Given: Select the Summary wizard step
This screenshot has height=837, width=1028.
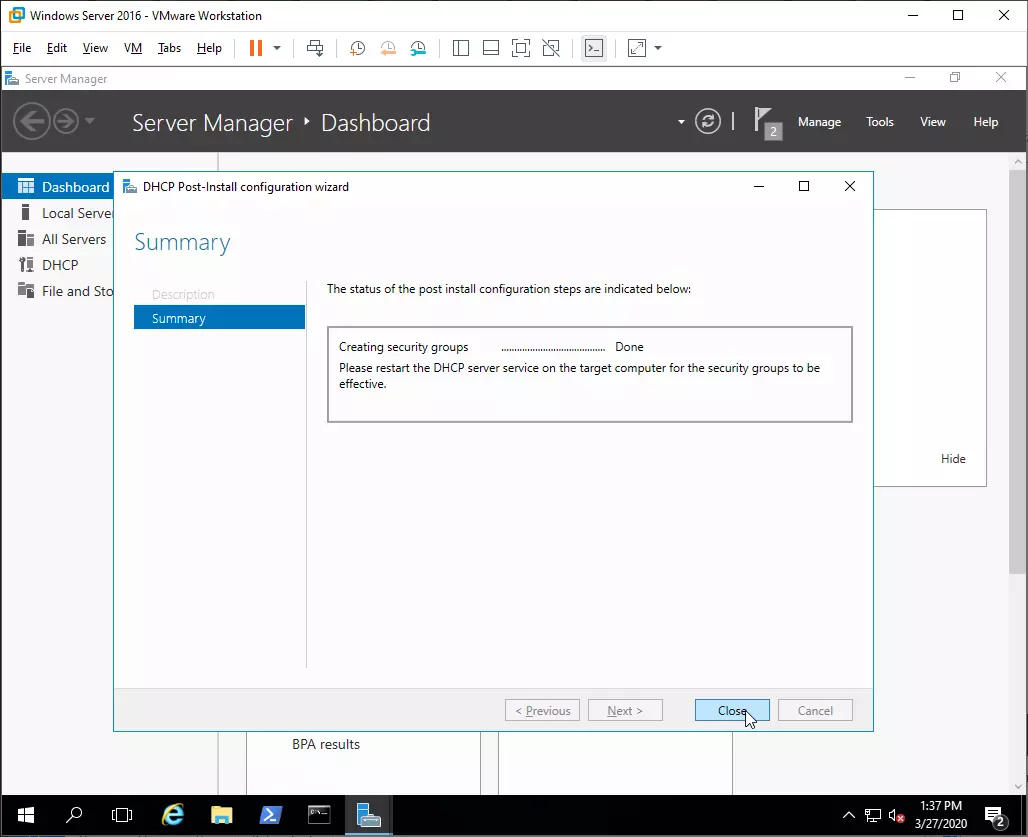Looking at the screenshot, I should 219,318.
